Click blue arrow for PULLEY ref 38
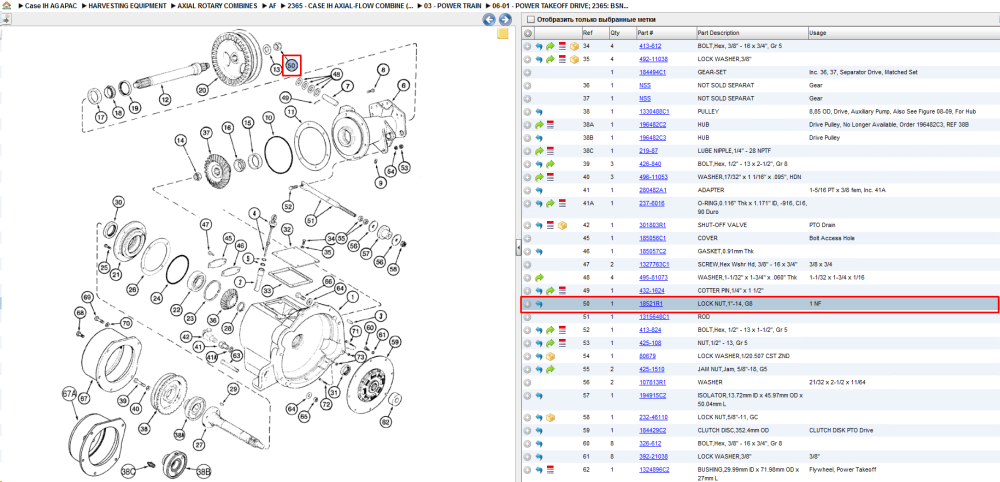This screenshot has width=1000, height=482. coord(539,112)
